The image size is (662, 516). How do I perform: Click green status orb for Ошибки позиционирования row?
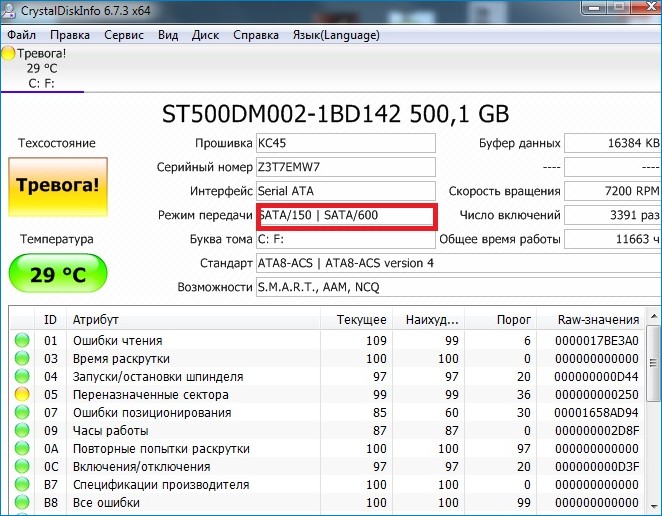[22, 413]
